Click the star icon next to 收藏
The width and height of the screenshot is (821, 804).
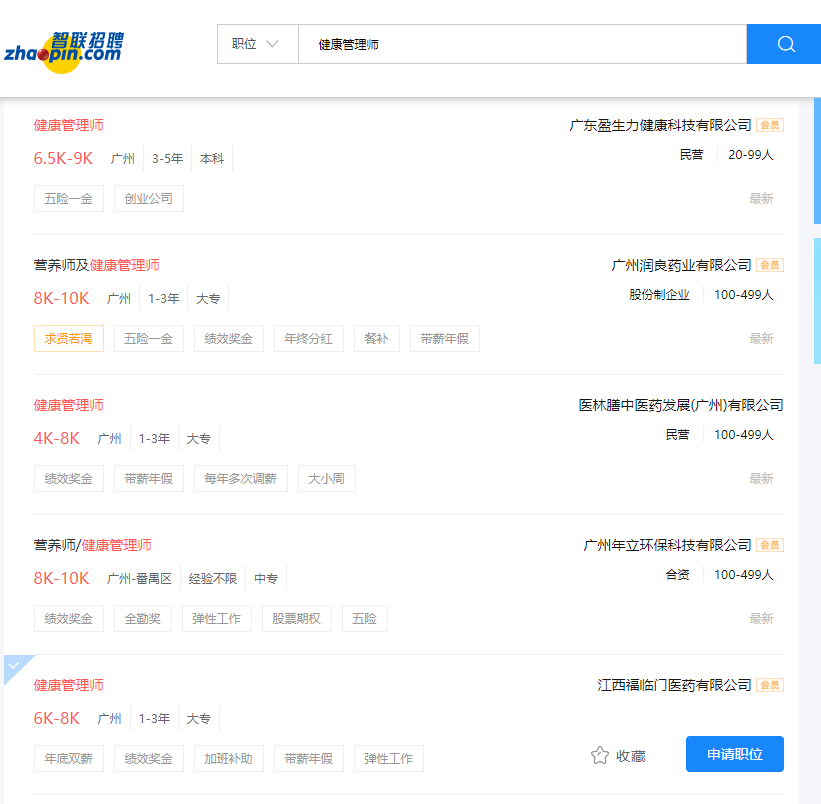(x=600, y=755)
